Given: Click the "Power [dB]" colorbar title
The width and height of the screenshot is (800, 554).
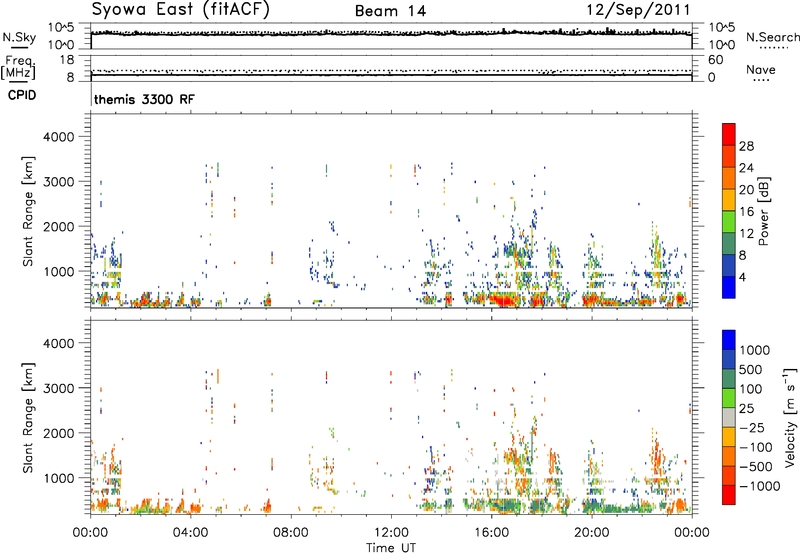Looking at the screenshot, I should [763, 211].
